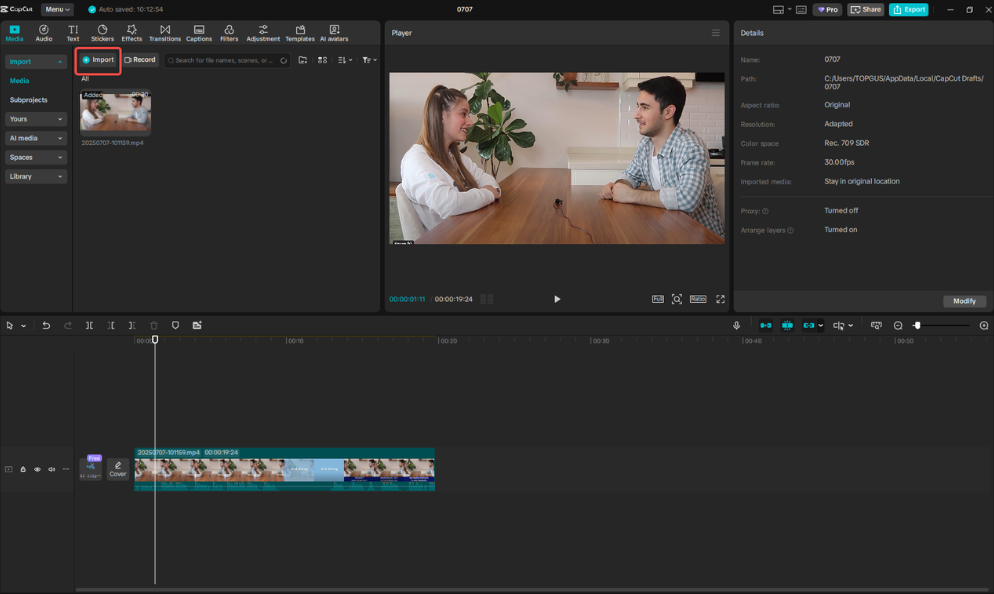Mute the video track's audio
This screenshot has height=594, width=994.
click(x=51, y=469)
